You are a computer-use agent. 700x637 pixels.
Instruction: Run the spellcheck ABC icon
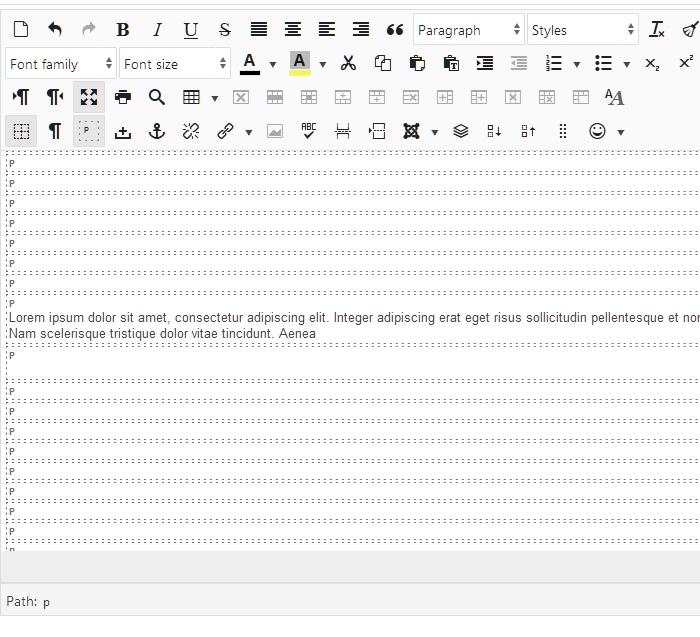tap(309, 132)
